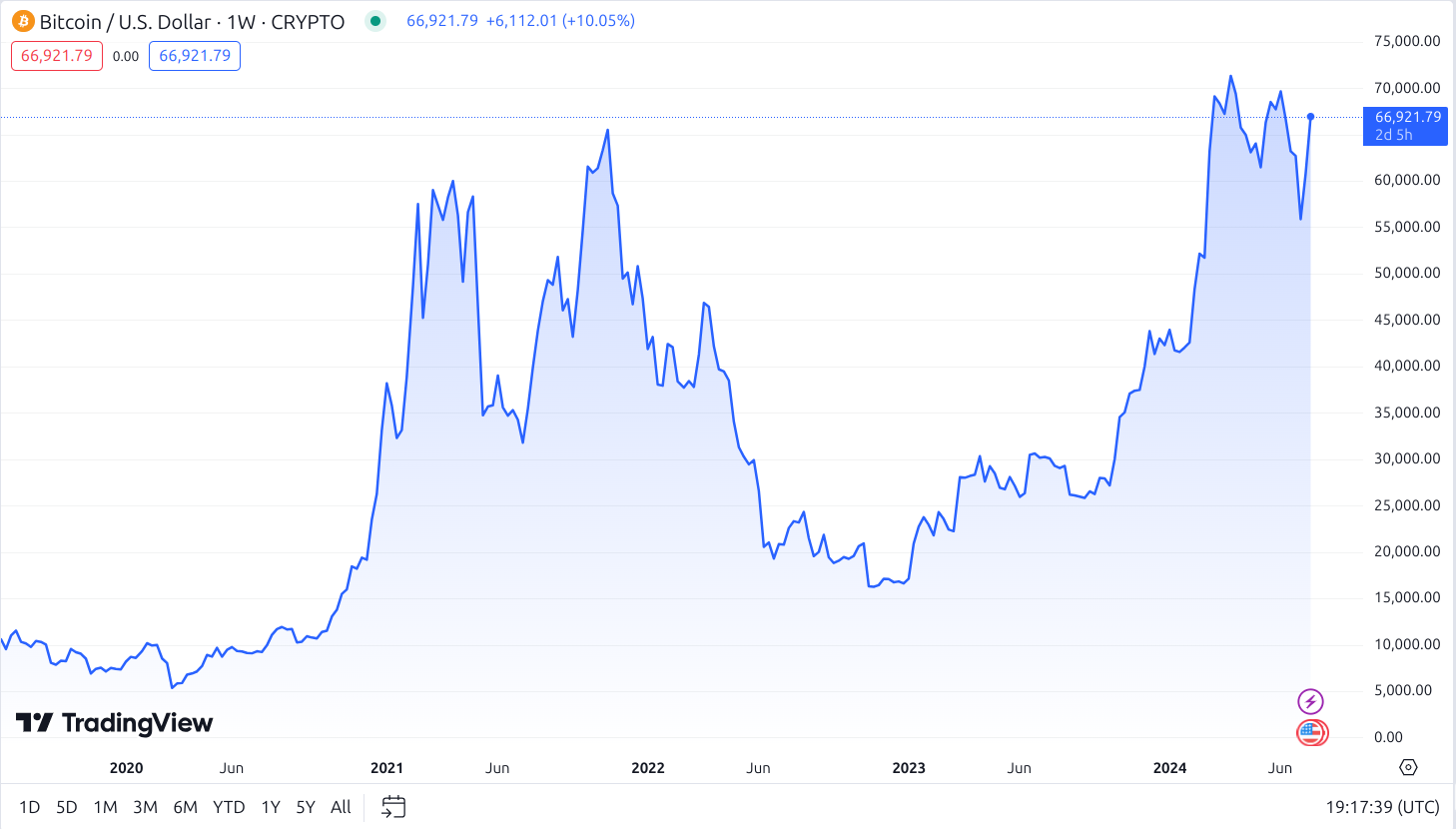Select the All time range

click(341, 807)
